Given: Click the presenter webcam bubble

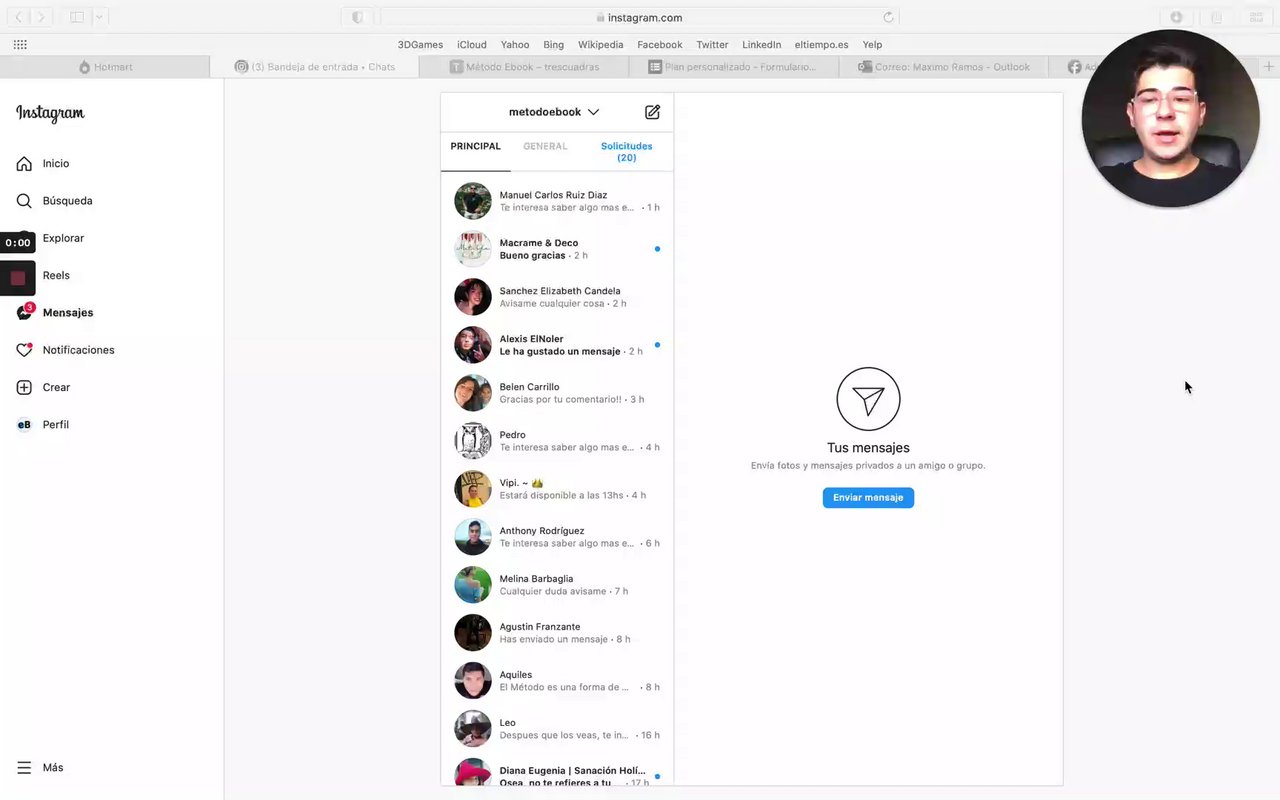Looking at the screenshot, I should click(1170, 118).
